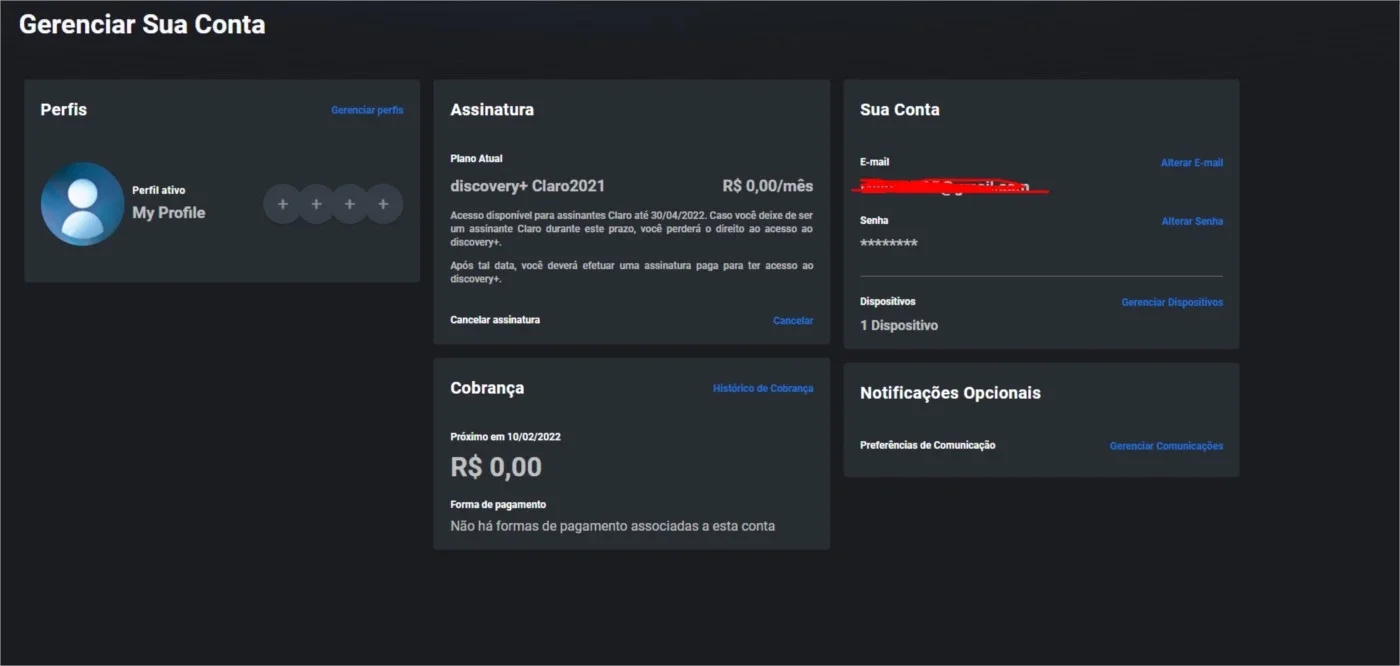Click the Não há formas de pagamento text

(x=613, y=526)
